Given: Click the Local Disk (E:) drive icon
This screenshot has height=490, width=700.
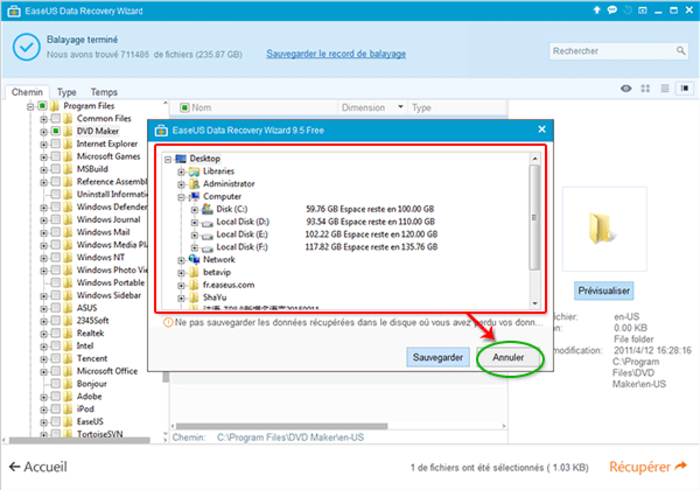Looking at the screenshot, I should pos(207,235).
